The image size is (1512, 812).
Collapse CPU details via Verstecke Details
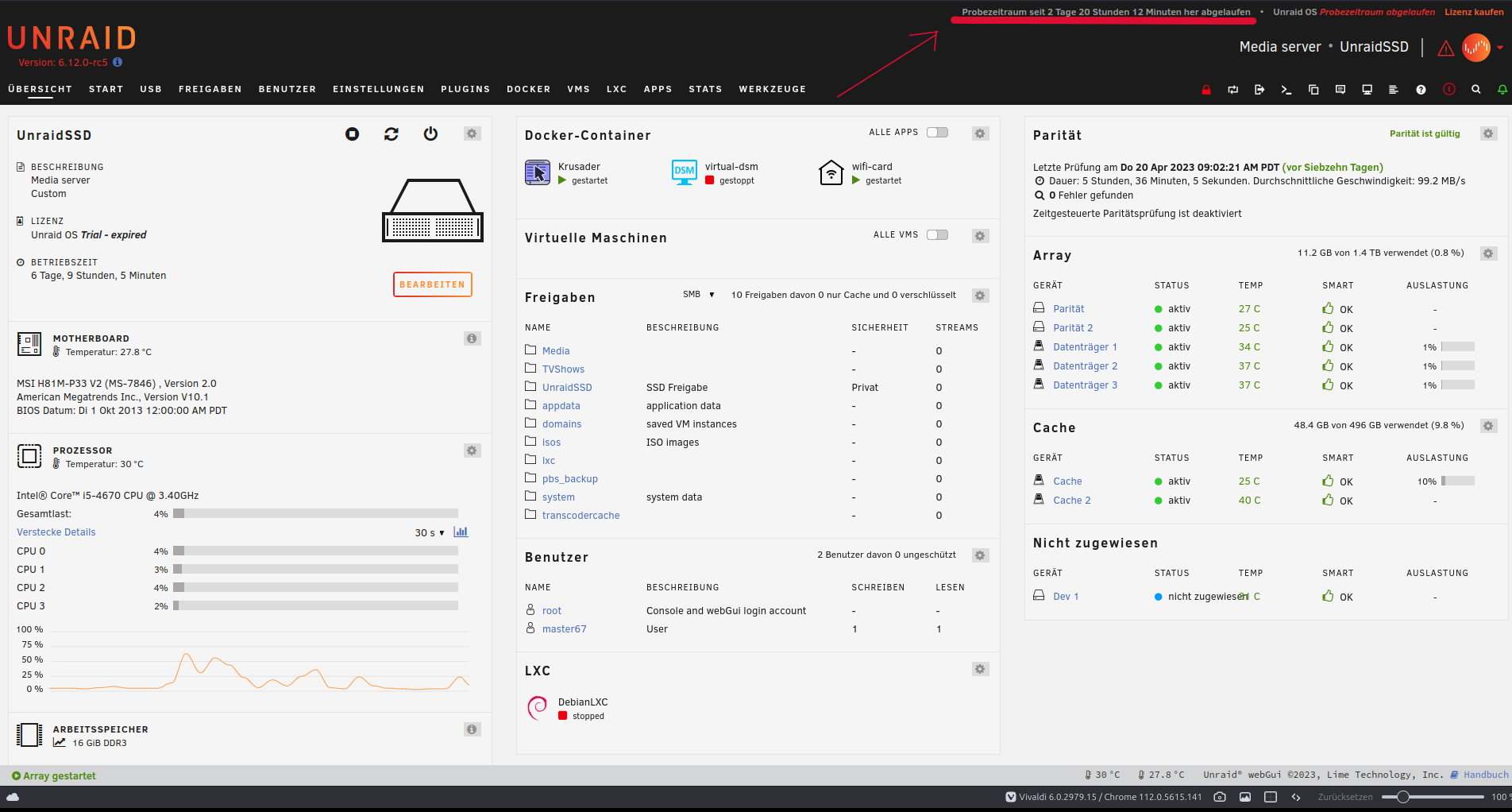tap(56, 532)
